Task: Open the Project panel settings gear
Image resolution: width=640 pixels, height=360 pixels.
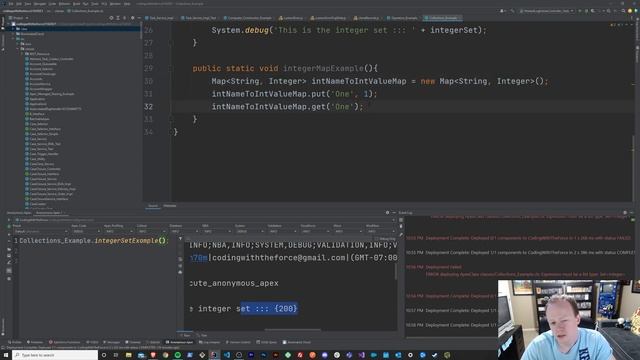Action: click(x=132, y=18)
